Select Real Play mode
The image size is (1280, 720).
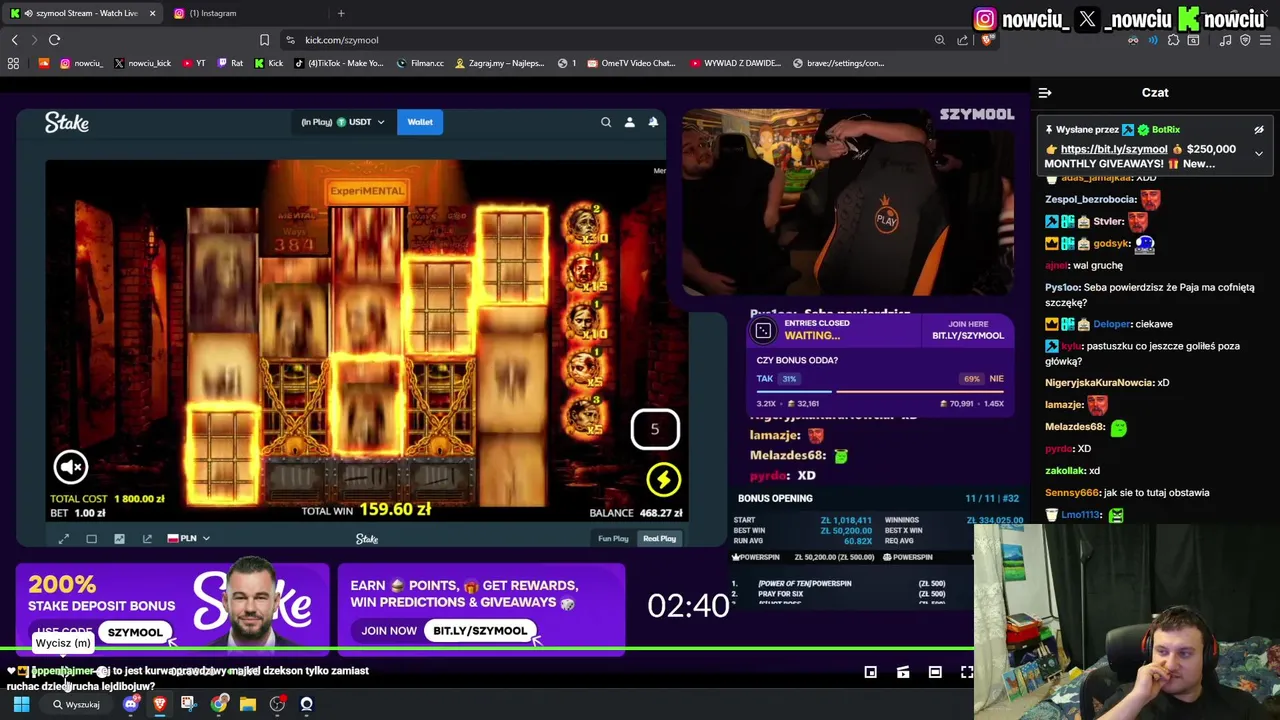pyautogui.click(x=659, y=539)
